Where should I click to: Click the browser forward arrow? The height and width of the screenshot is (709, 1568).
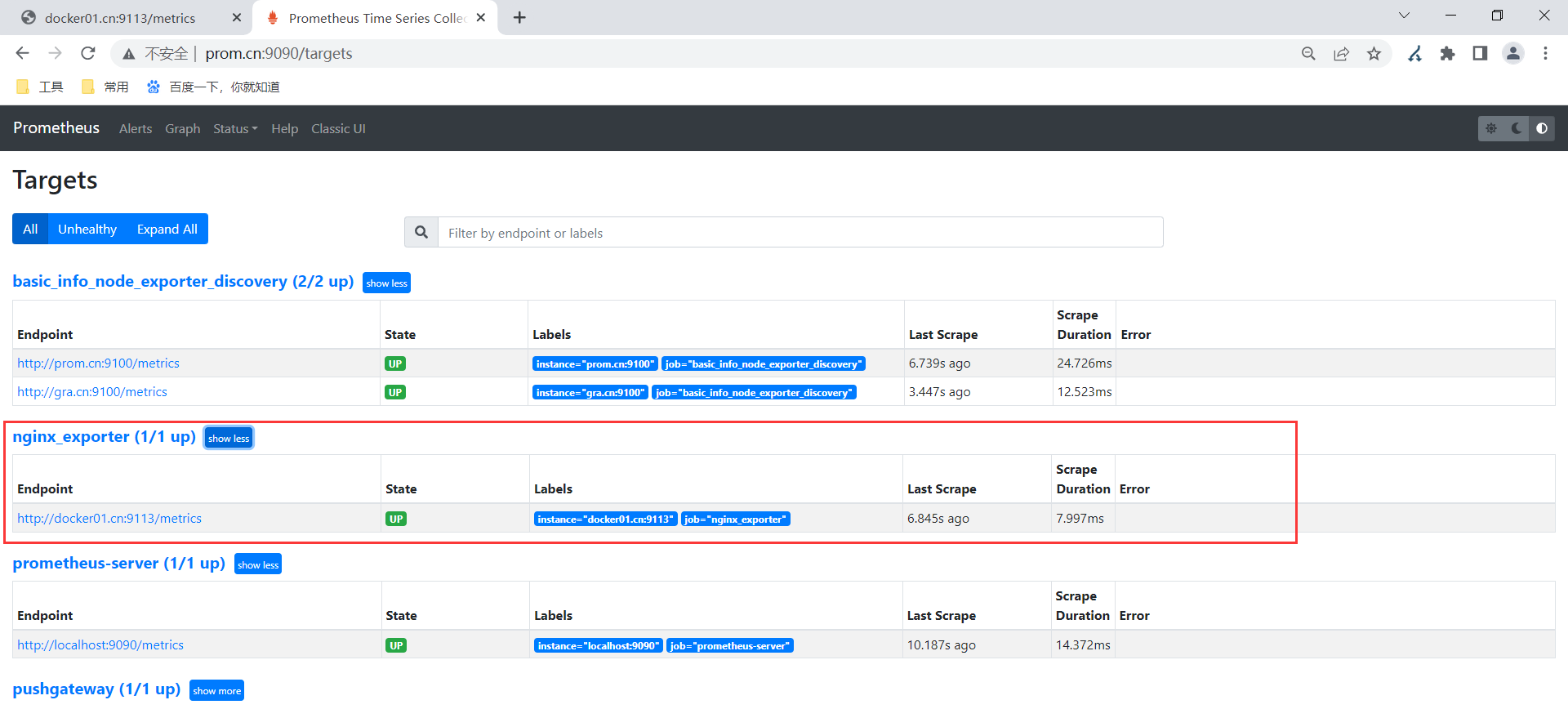(x=55, y=53)
